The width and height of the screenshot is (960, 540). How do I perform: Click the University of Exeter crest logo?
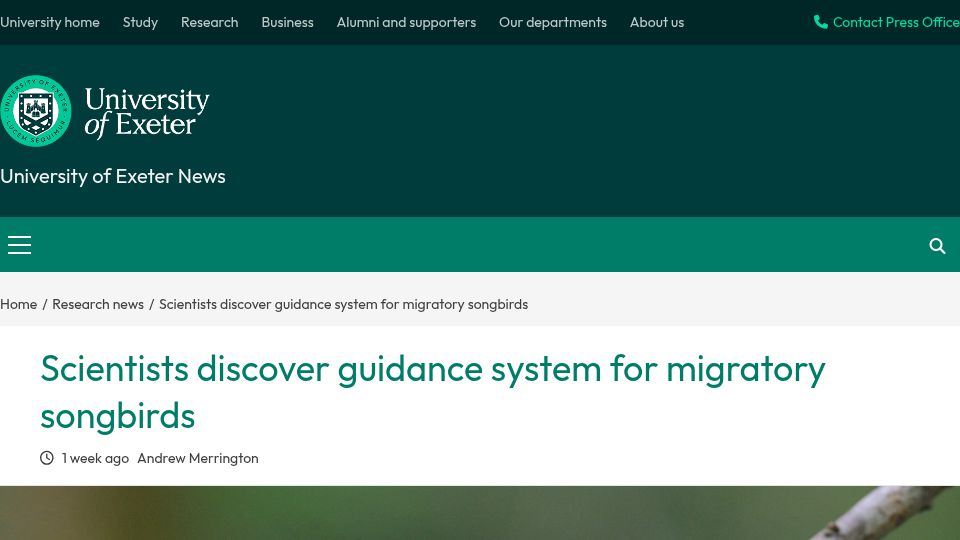[36, 111]
